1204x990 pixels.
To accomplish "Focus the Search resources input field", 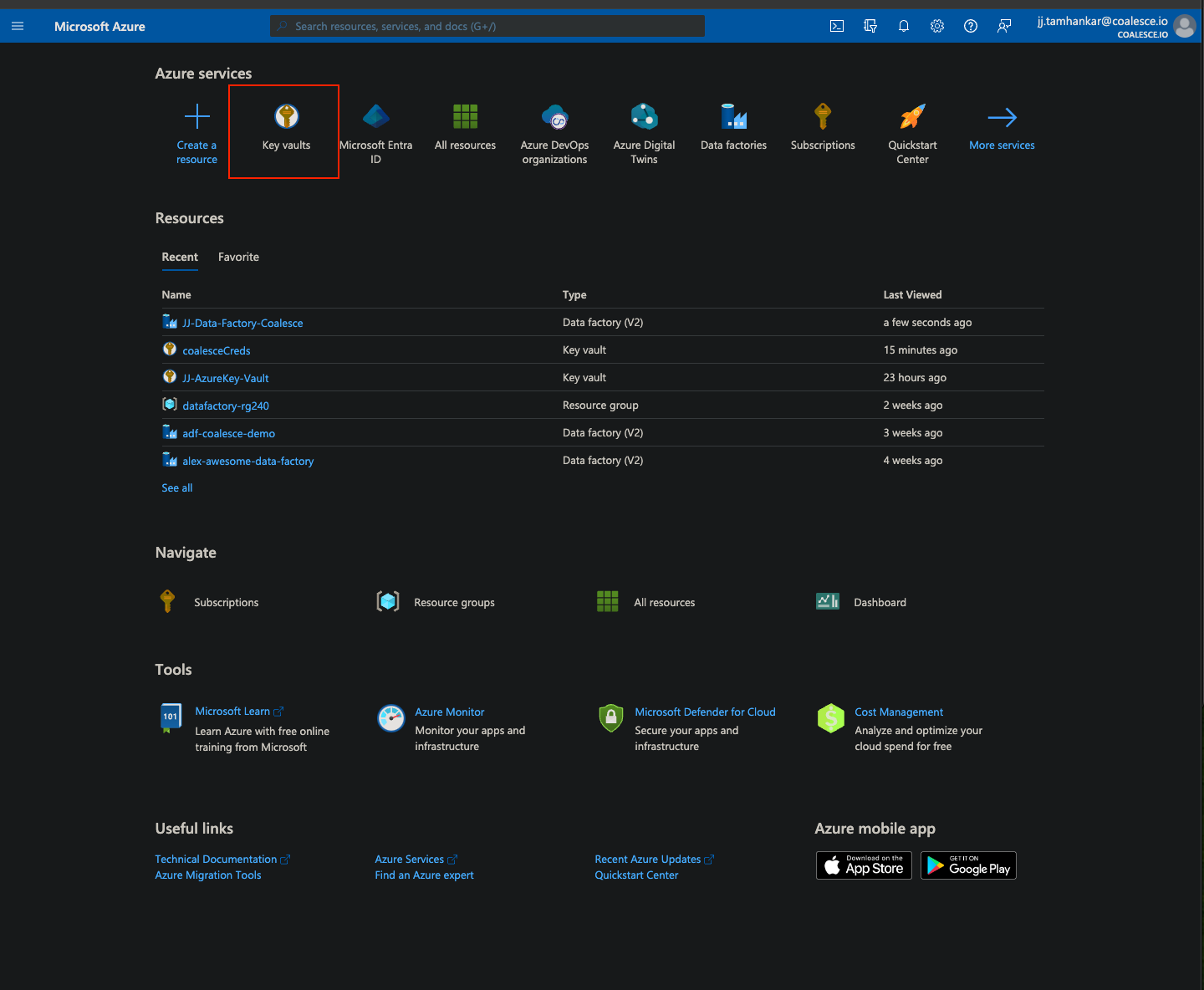I will pyautogui.click(x=487, y=26).
